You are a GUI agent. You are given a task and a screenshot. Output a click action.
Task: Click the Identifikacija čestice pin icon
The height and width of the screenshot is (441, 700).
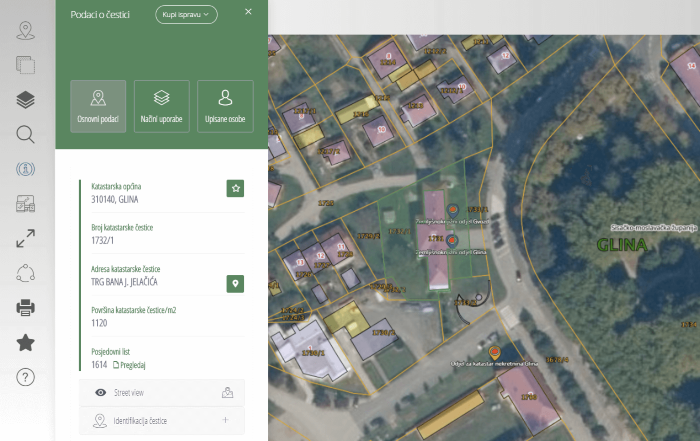coord(100,420)
